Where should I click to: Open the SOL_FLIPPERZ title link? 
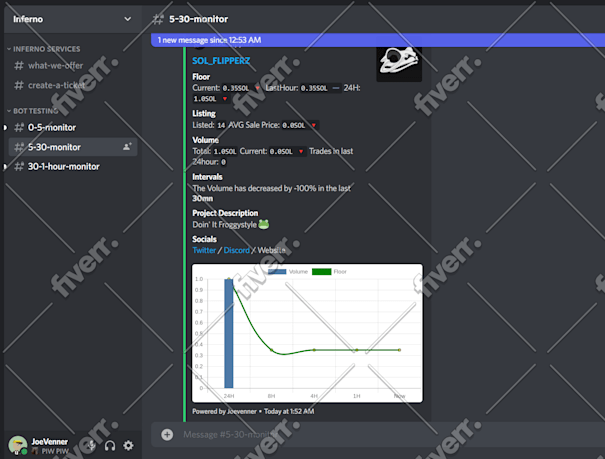pyautogui.click(x=221, y=61)
